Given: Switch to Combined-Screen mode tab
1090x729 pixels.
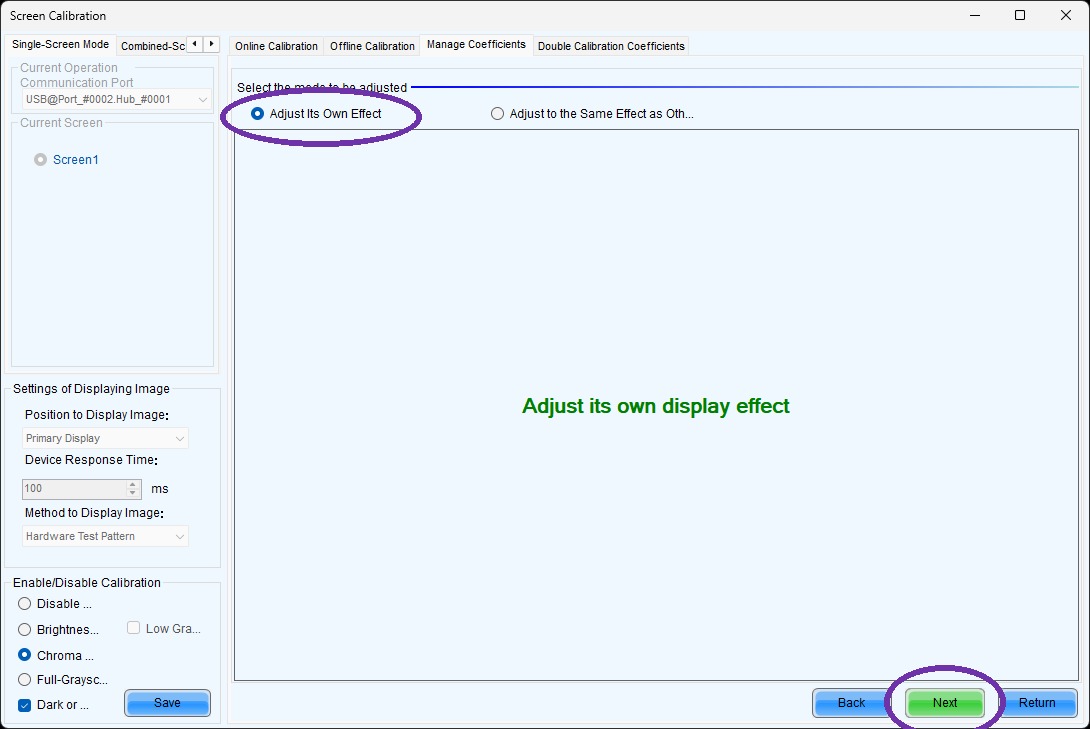Looking at the screenshot, I should point(152,46).
